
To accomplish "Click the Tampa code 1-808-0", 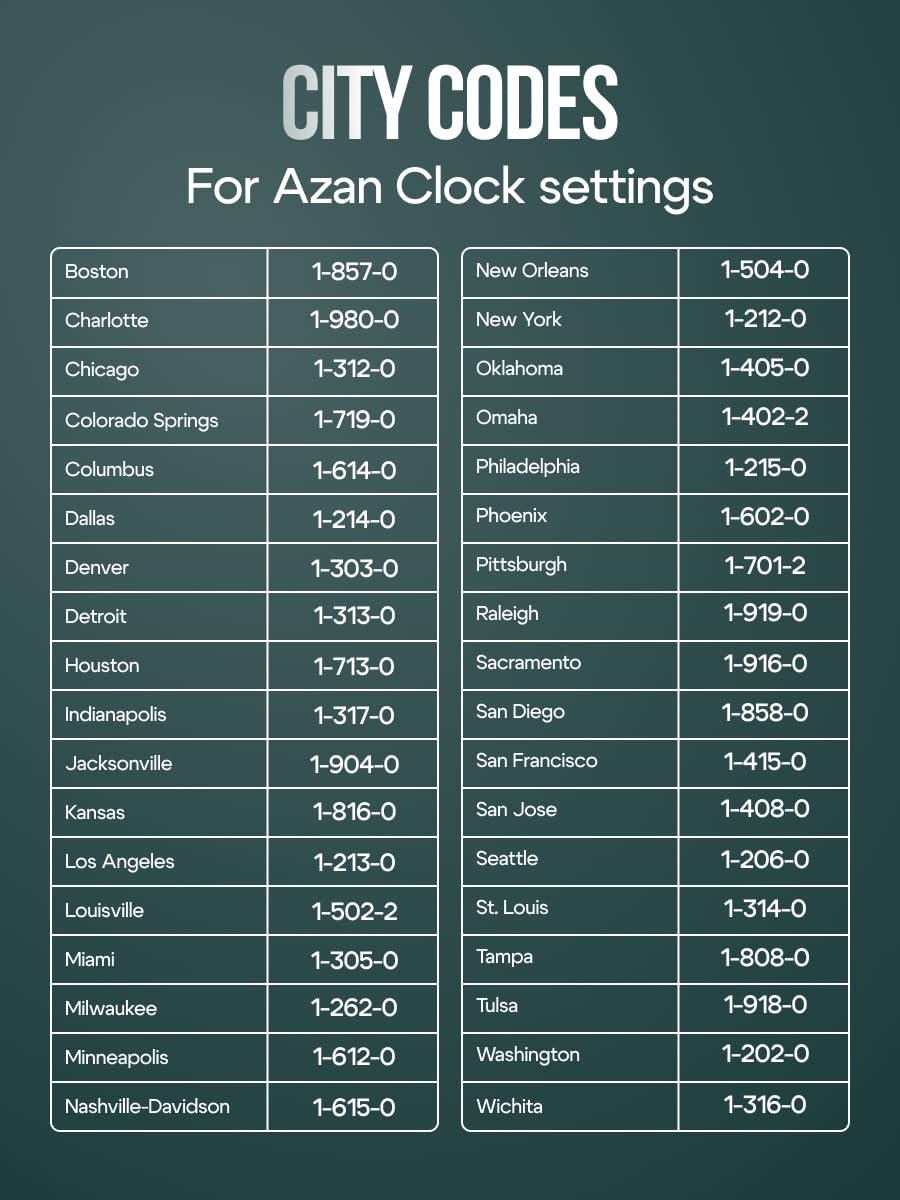I will click(765, 957).
